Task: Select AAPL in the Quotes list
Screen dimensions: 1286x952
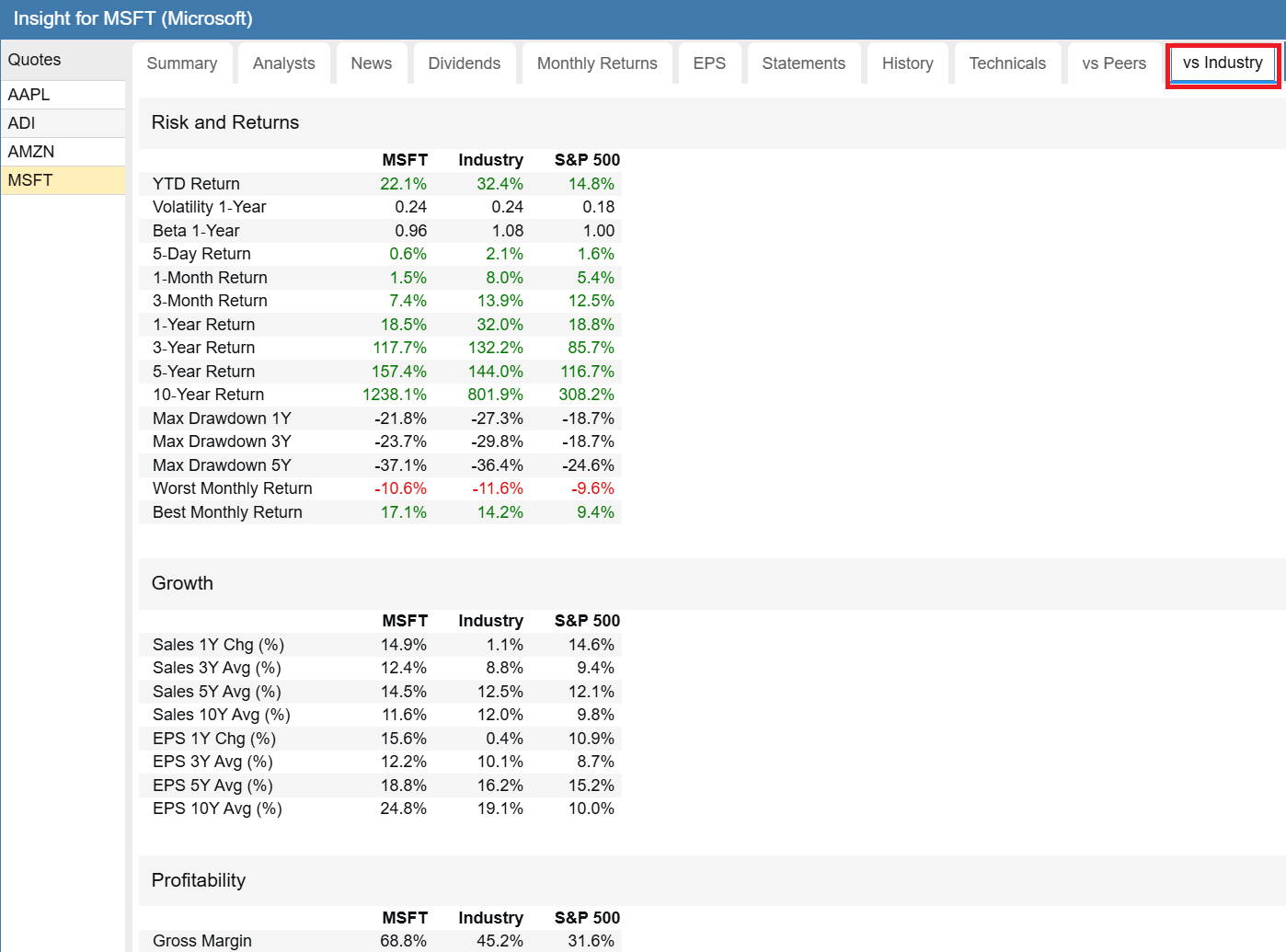Action: (63, 95)
